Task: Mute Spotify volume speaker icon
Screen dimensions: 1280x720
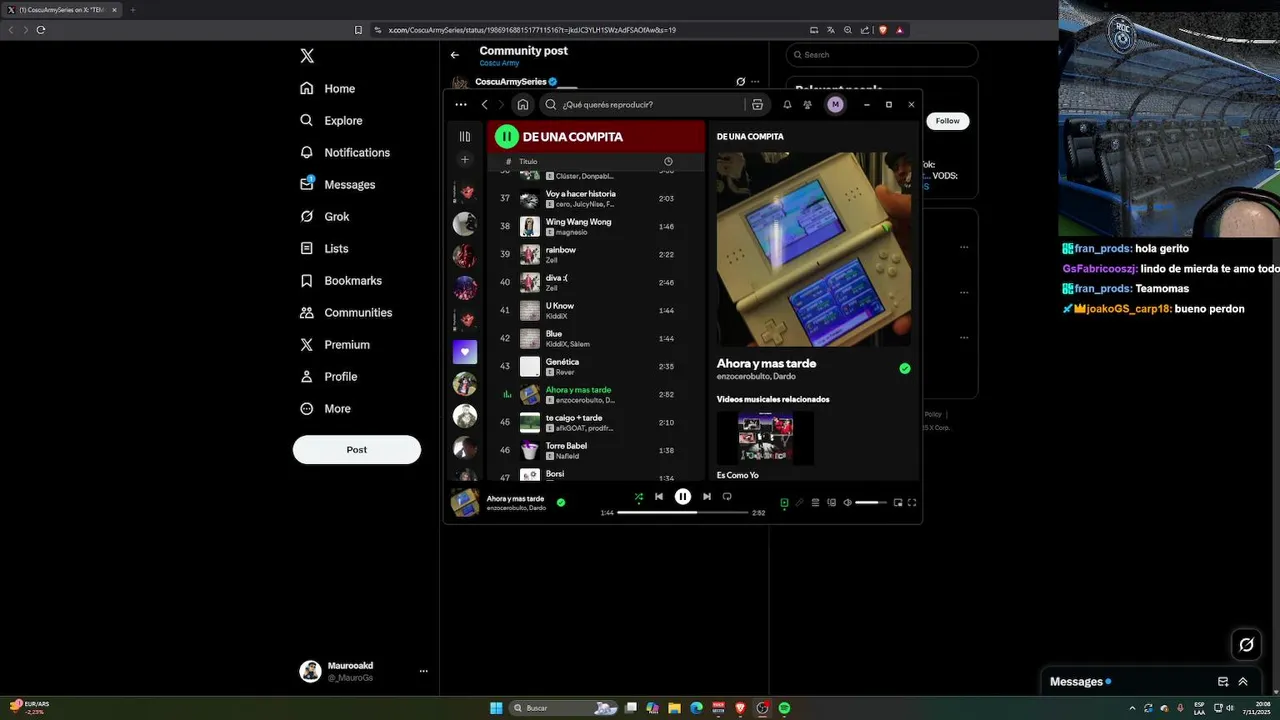Action: point(847,502)
